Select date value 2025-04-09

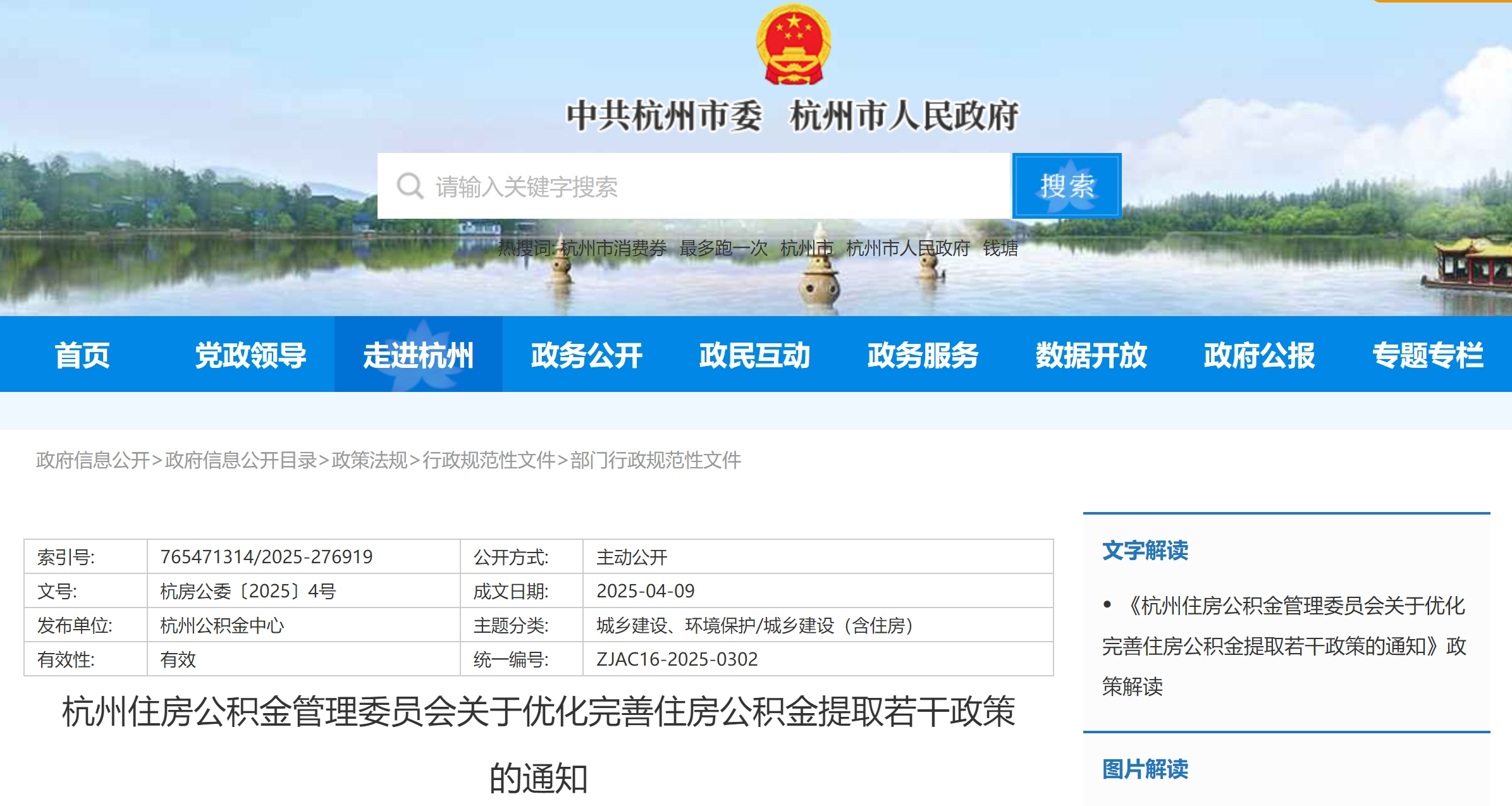click(646, 591)
